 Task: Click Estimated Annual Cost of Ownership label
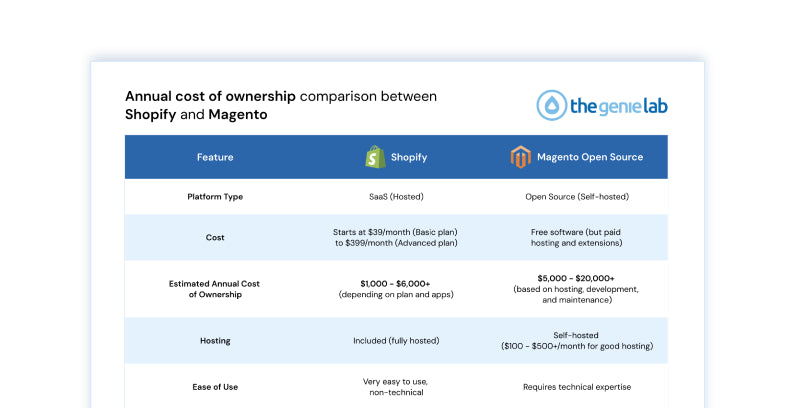(215, 289)
